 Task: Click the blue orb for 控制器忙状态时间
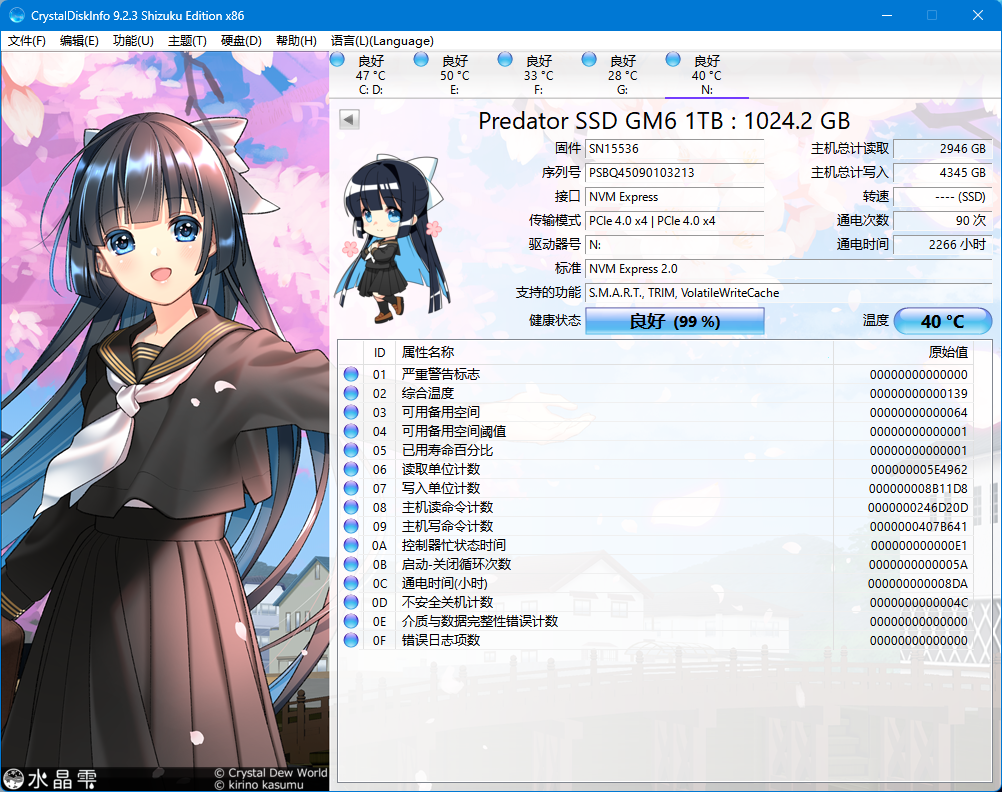[x=351, y=545]
